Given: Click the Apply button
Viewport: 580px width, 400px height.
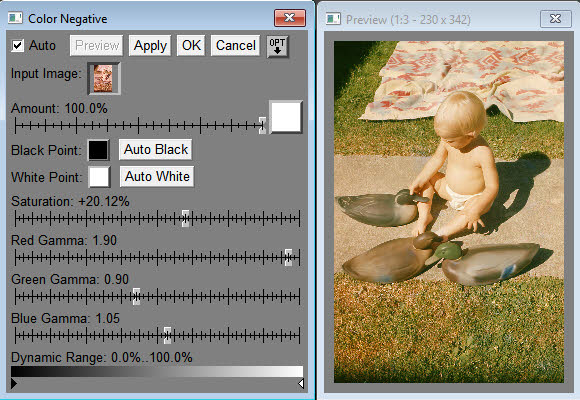Looking at the screenshot, I should [x=150, y=46].
